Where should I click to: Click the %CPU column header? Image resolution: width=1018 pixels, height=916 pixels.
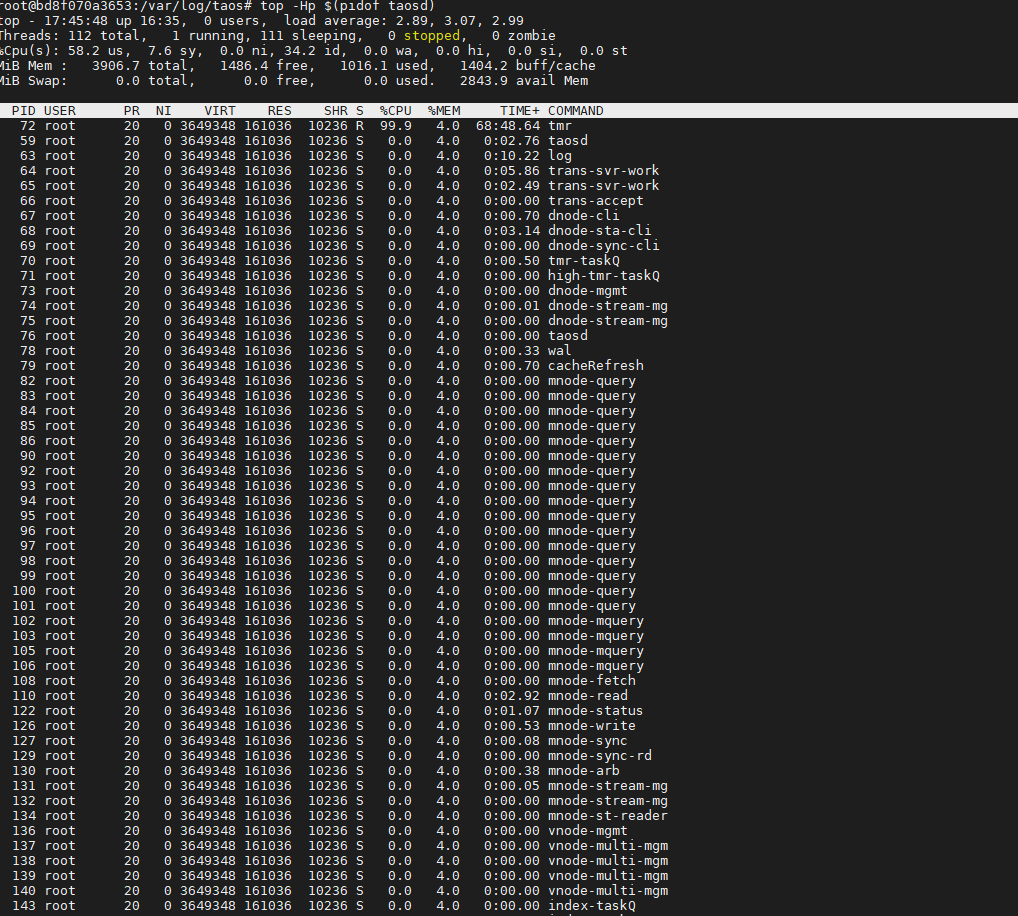(x=395, y=111)
